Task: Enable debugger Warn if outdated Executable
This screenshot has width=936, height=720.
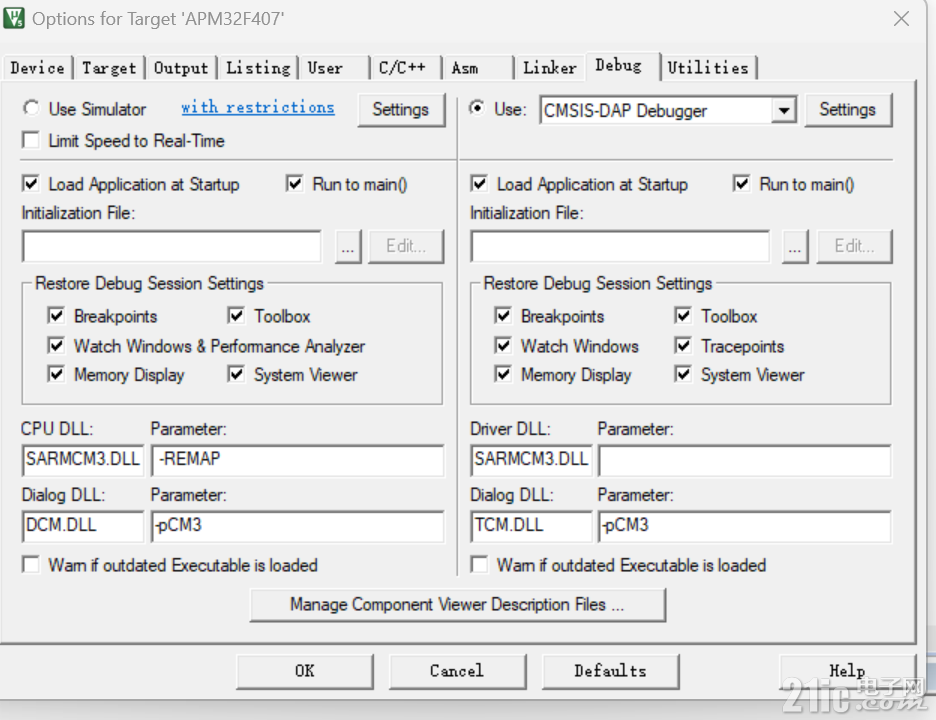Action: pos(479,564)
